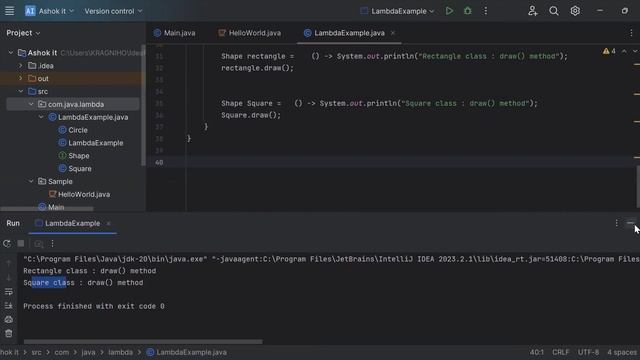
Task: Open Run tool window options menu
Action: tap(617, 223)
